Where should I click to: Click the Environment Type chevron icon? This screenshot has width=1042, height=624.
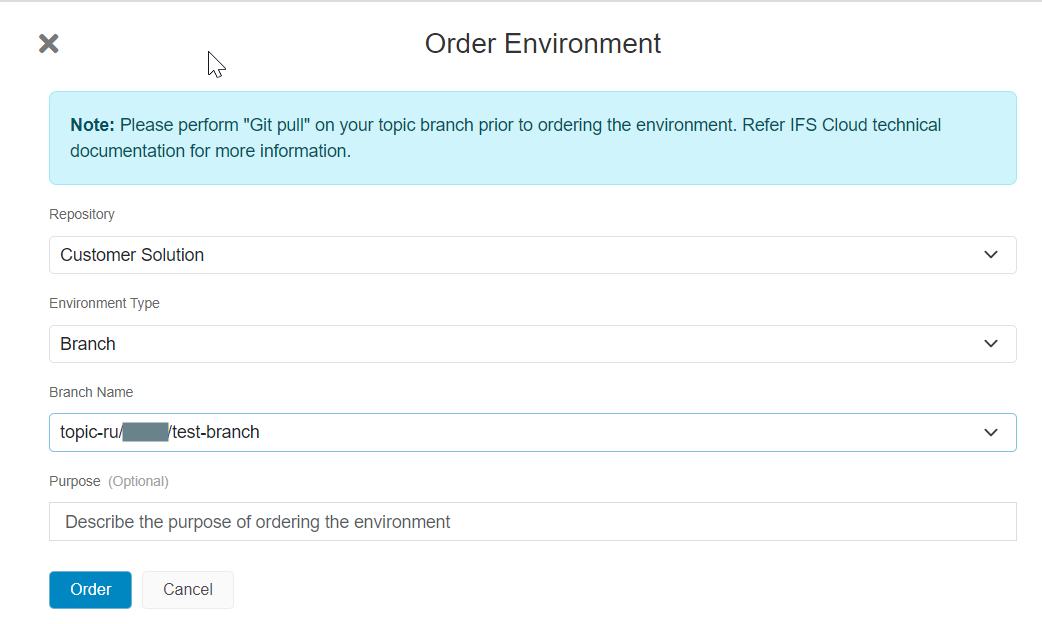click(990, 343)
